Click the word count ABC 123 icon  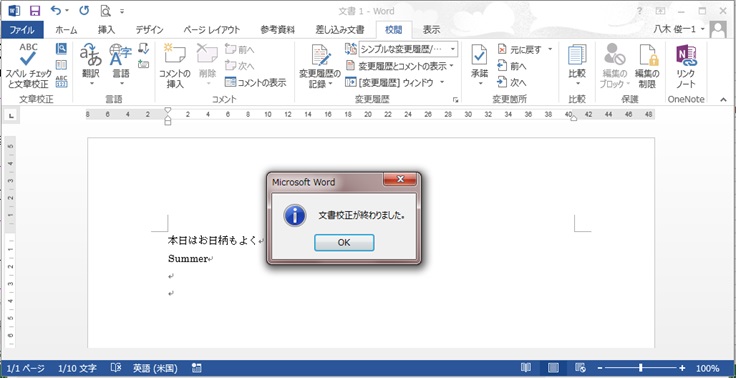click(x=61, y=81)
